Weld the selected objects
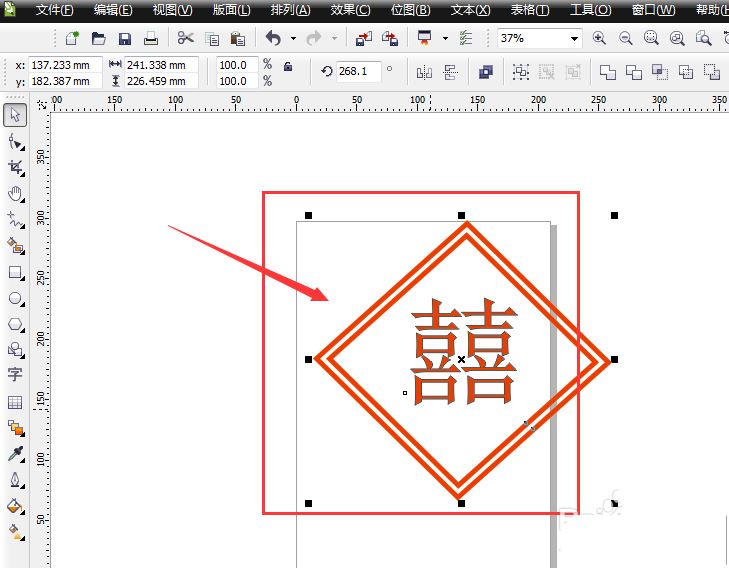Screen dimensions: 729x568 608,72
